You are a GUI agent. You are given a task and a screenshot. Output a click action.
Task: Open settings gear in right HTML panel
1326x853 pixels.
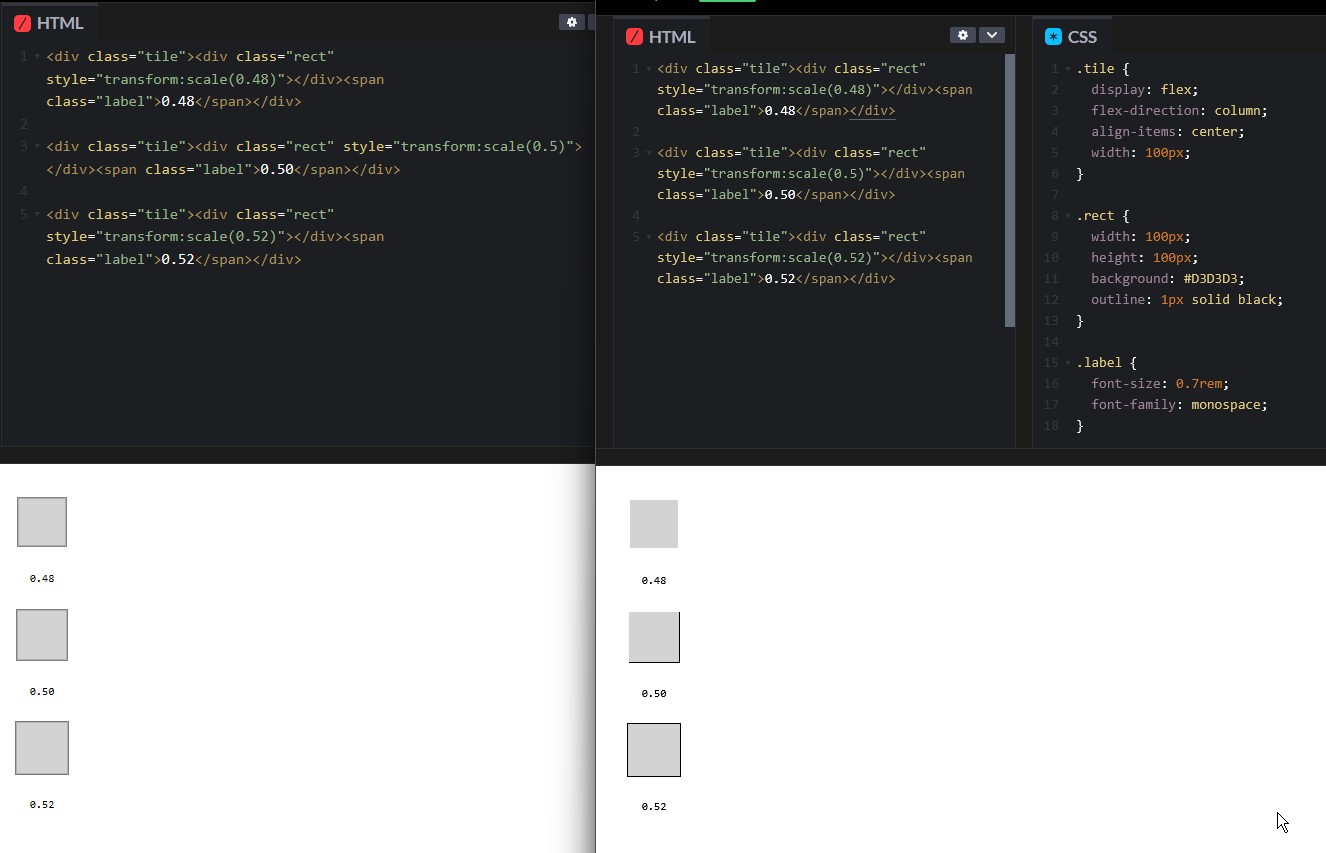[963, 35]
